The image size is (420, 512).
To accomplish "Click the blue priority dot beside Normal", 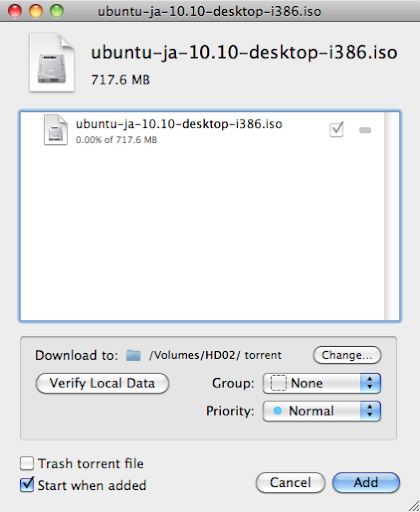I will tap(277, 411).
